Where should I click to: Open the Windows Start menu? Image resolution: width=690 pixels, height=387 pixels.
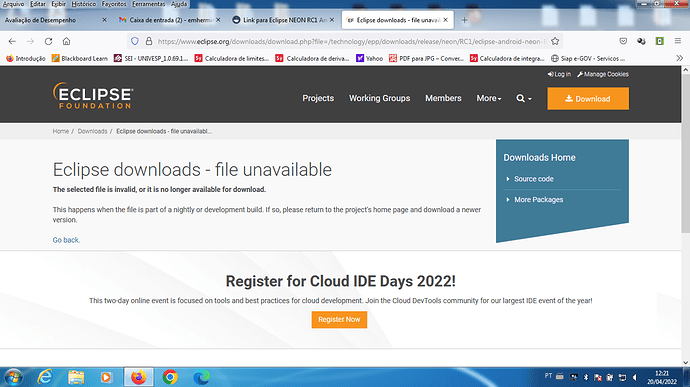click(13, 377)
